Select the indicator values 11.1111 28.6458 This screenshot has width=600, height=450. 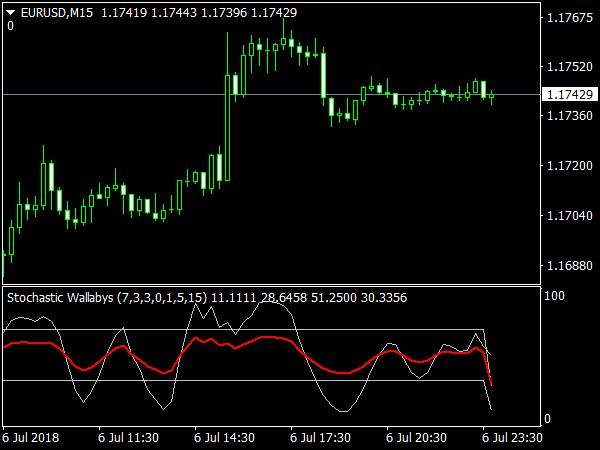coord(259,297)
